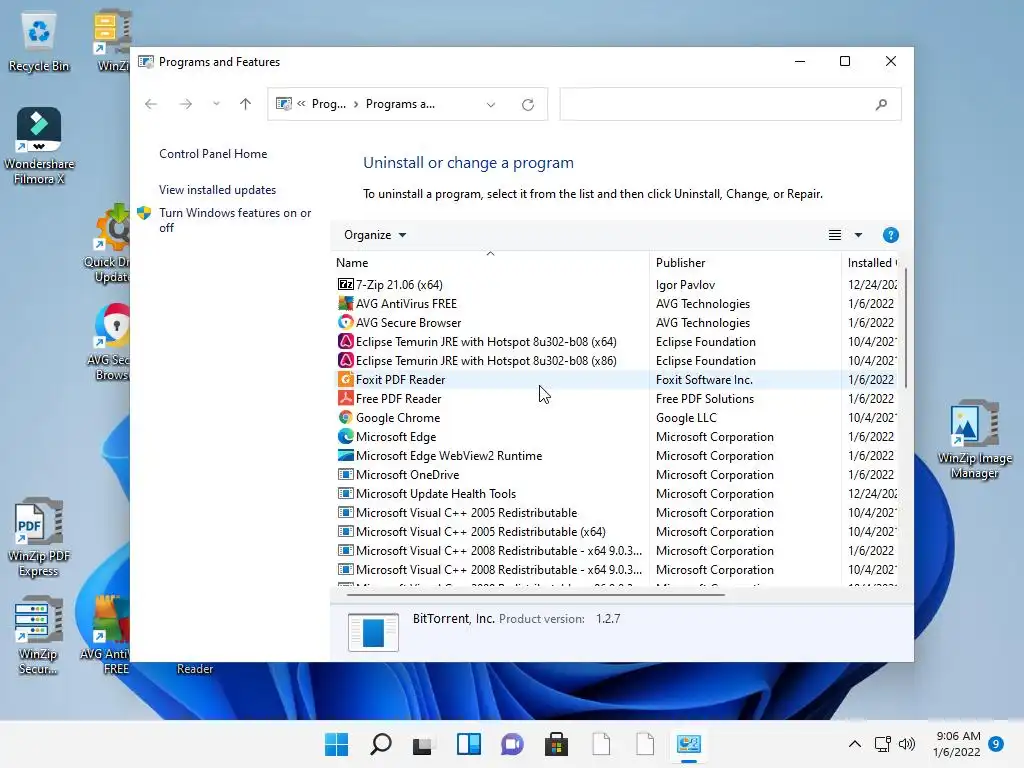The height and width of the screenshot is (768, 1024).
Task: Open the notification center badge
Action: [x=995, y=744]
